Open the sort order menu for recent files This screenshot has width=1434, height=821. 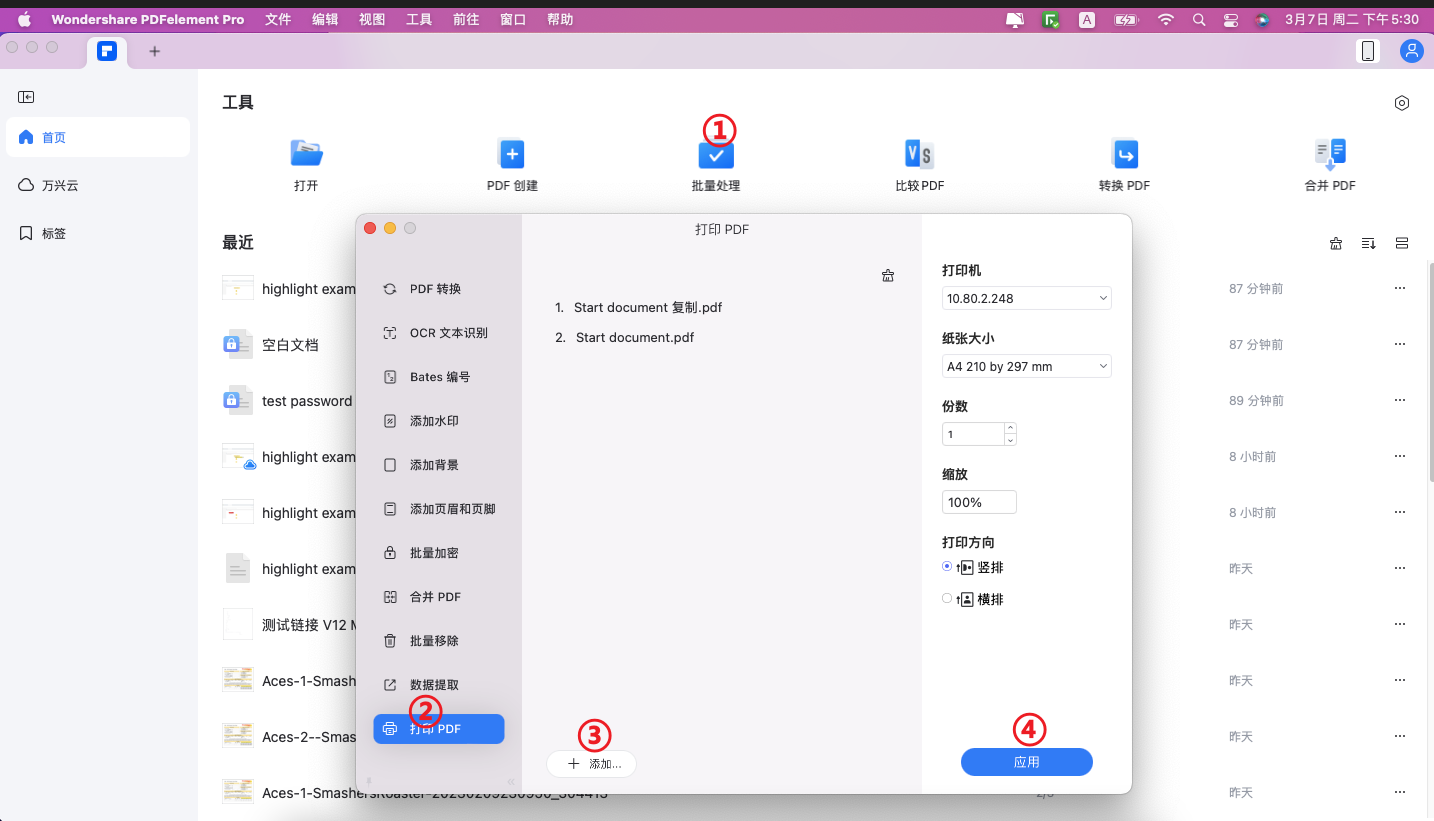click(1368, 243)
